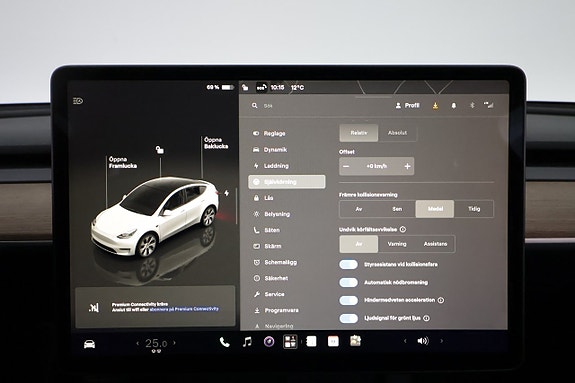Open Service settings menu
This screenshot has width=575, height=383.
pos(287,294)
